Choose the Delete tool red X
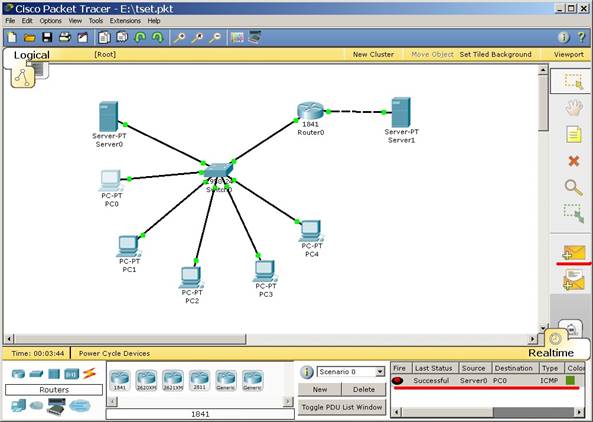This screenshot has width=593, height=422. click(x=574, y=161)
